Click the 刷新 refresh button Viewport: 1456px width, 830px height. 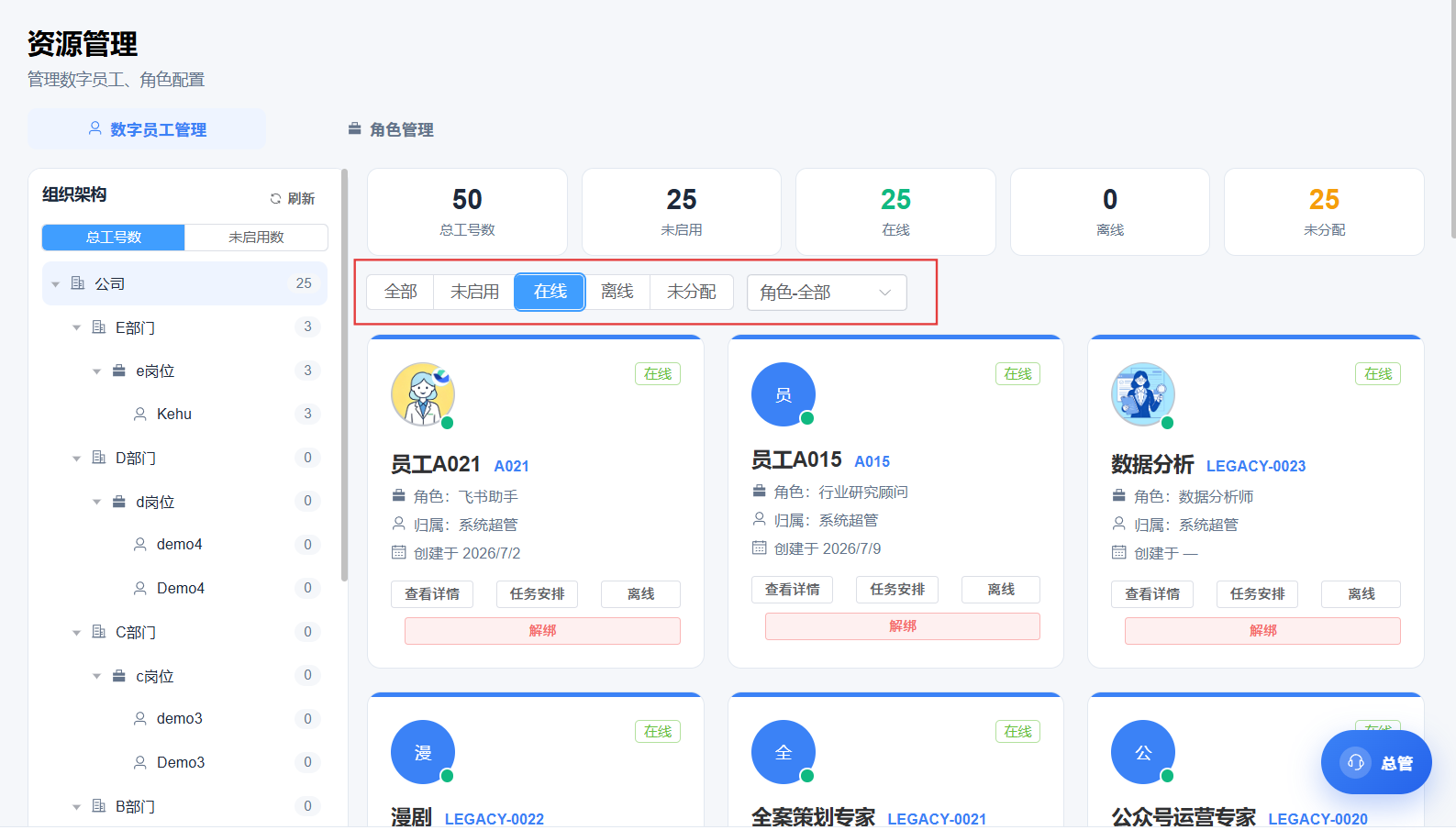pyautogui.click(x=293, y=199)
